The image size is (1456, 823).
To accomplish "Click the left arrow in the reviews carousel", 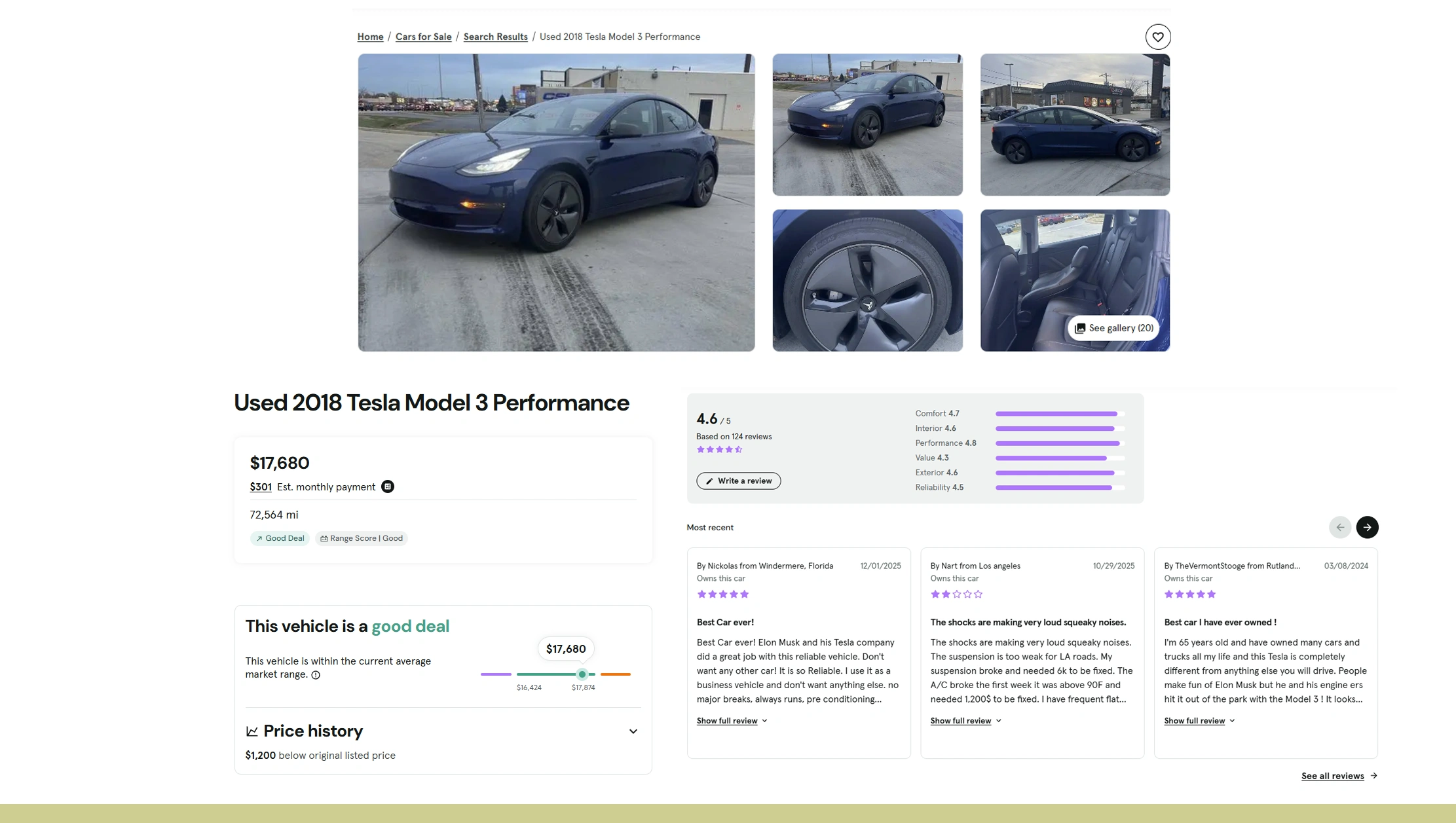I will (x=1340, y=527).
